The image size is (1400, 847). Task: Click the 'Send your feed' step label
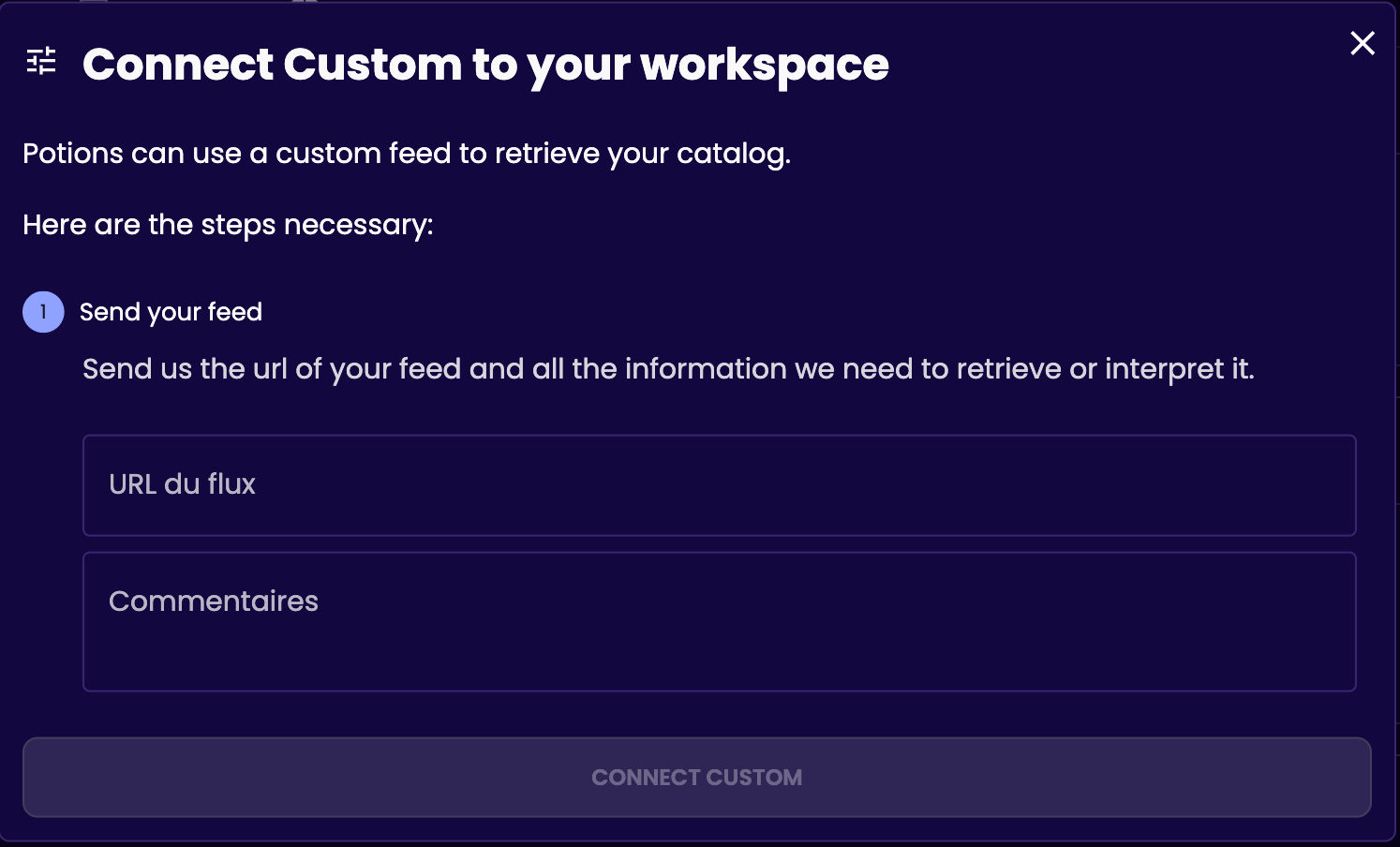(171, 312)
